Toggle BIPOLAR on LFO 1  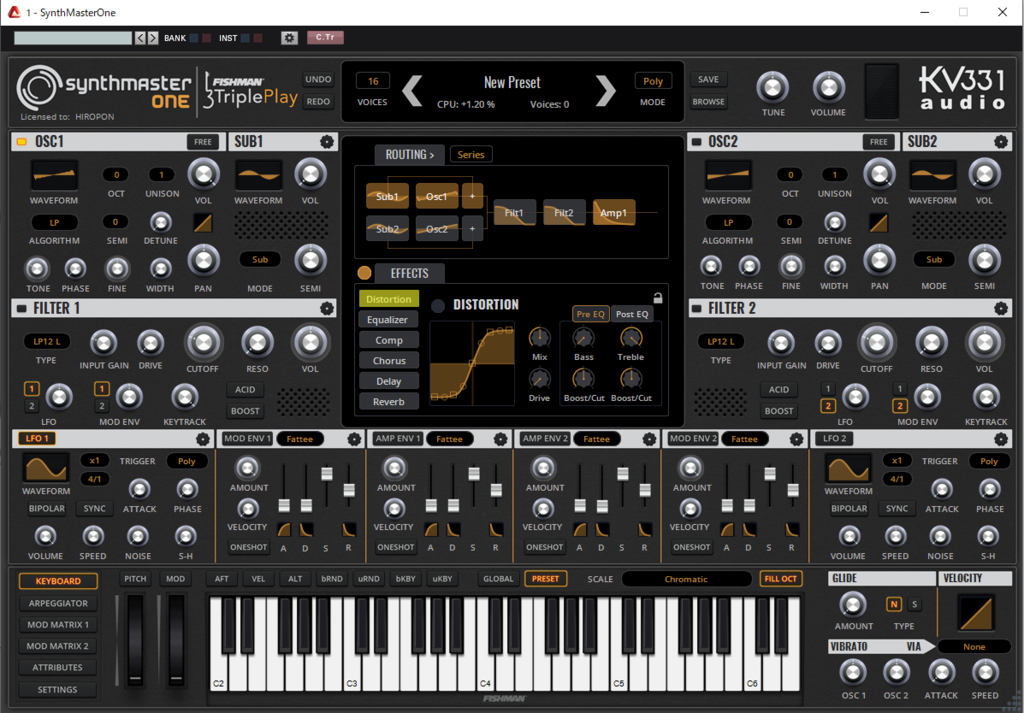pyautogui.click(x=46, y=509)
